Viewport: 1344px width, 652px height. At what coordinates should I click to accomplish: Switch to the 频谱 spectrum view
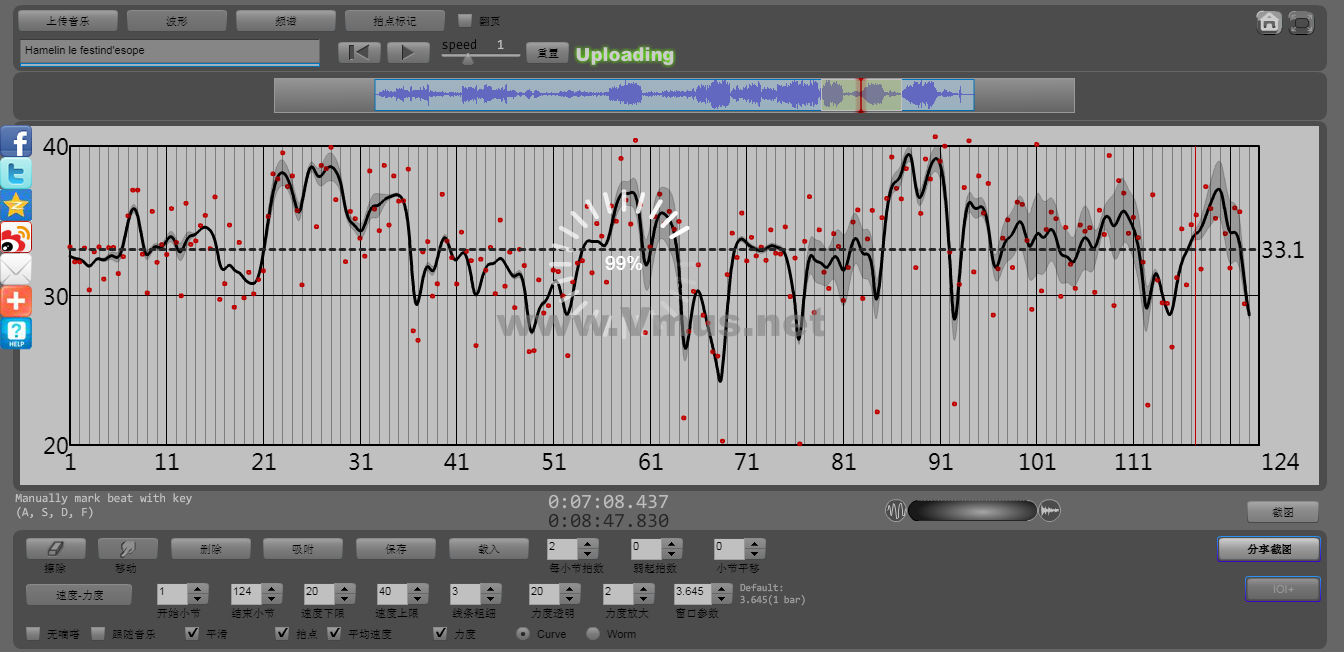click(285, 20)
